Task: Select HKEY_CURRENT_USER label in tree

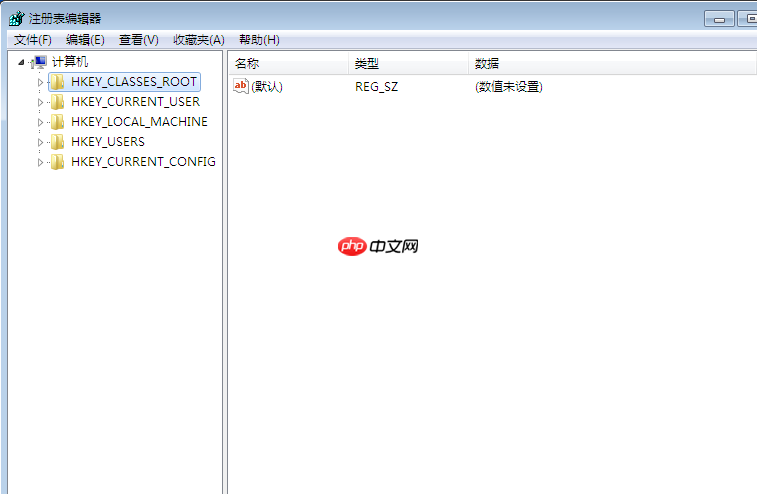Action: 135,102
